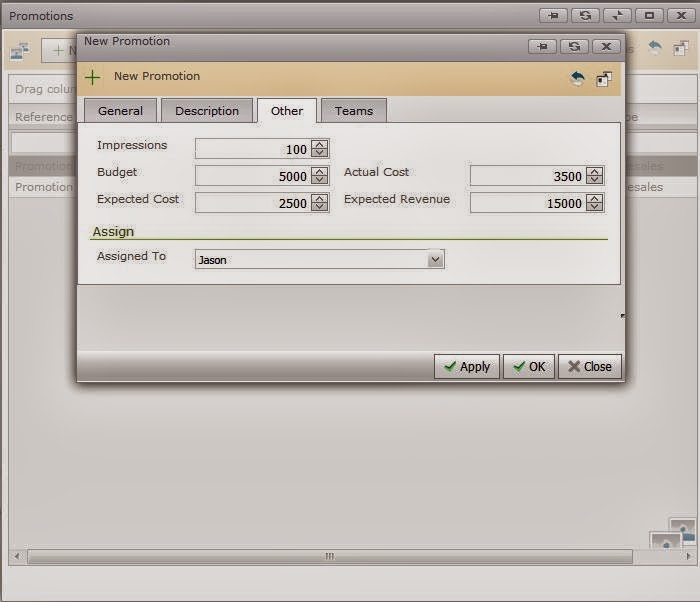Increase the Expected Cost value
The height and width of the screenshot is (602, 700).
[x=319, y=198]
